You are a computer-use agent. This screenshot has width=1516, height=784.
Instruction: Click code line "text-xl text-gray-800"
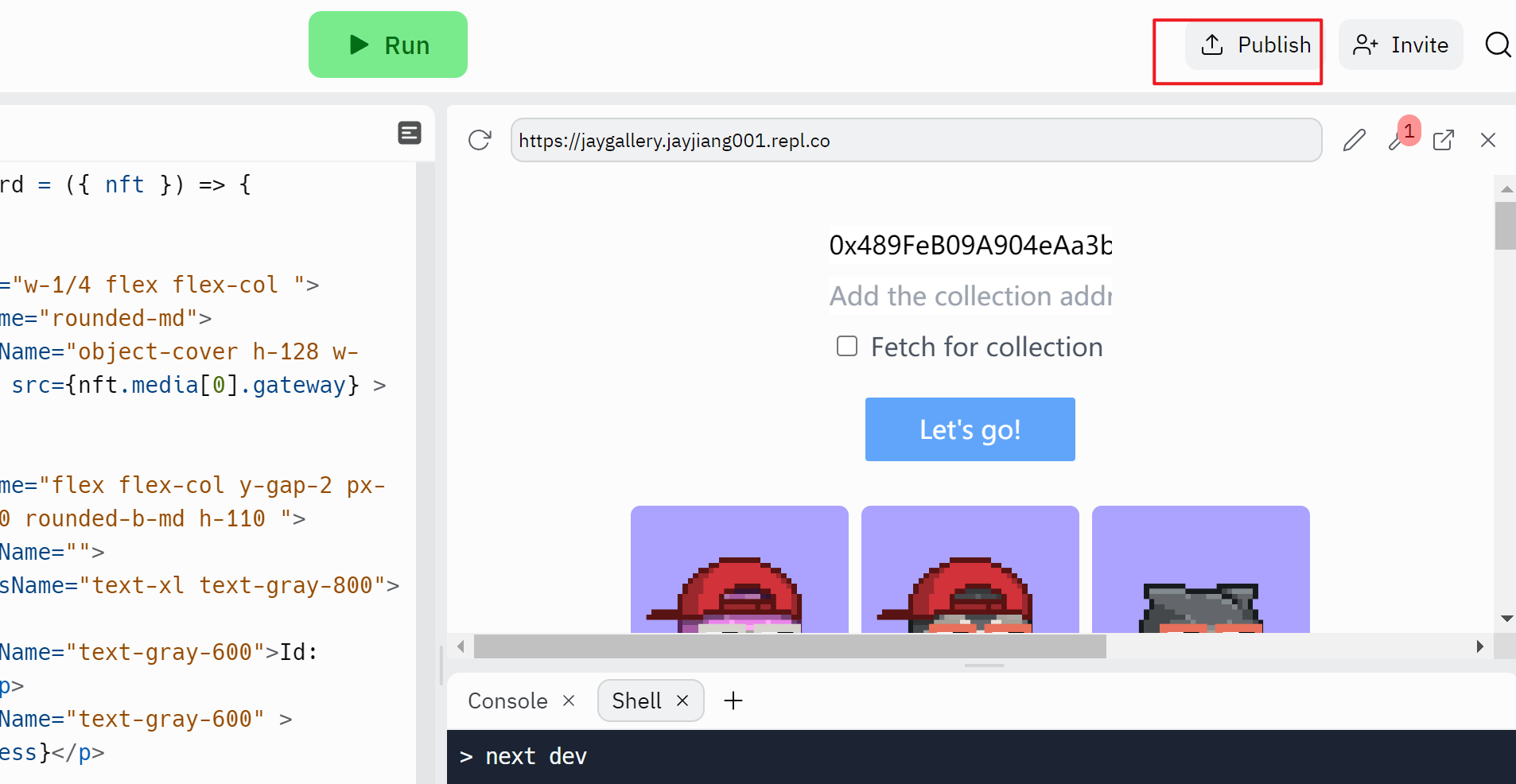(x=233, y=585)
